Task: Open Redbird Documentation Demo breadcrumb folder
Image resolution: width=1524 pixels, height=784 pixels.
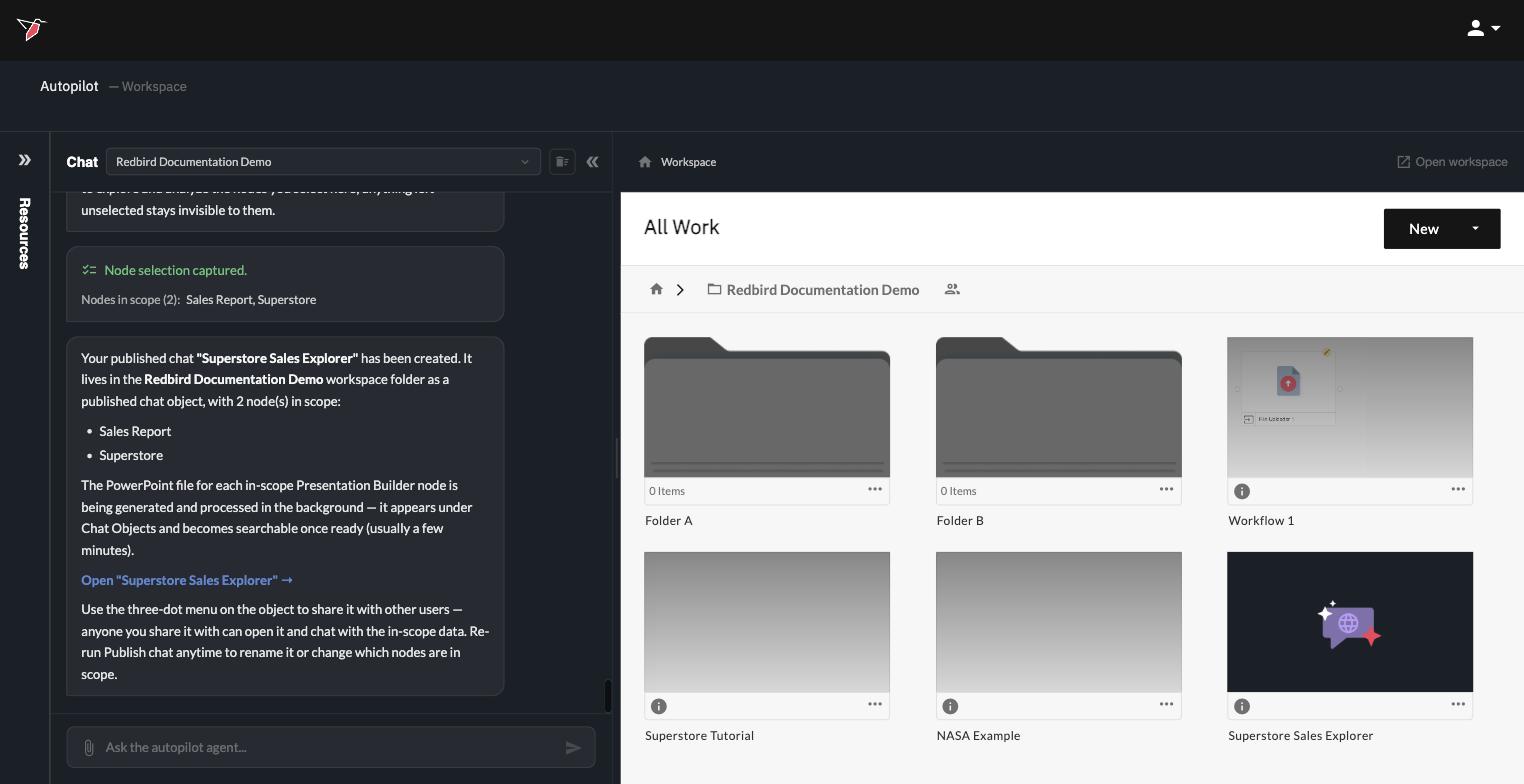Action: point(813,290)
